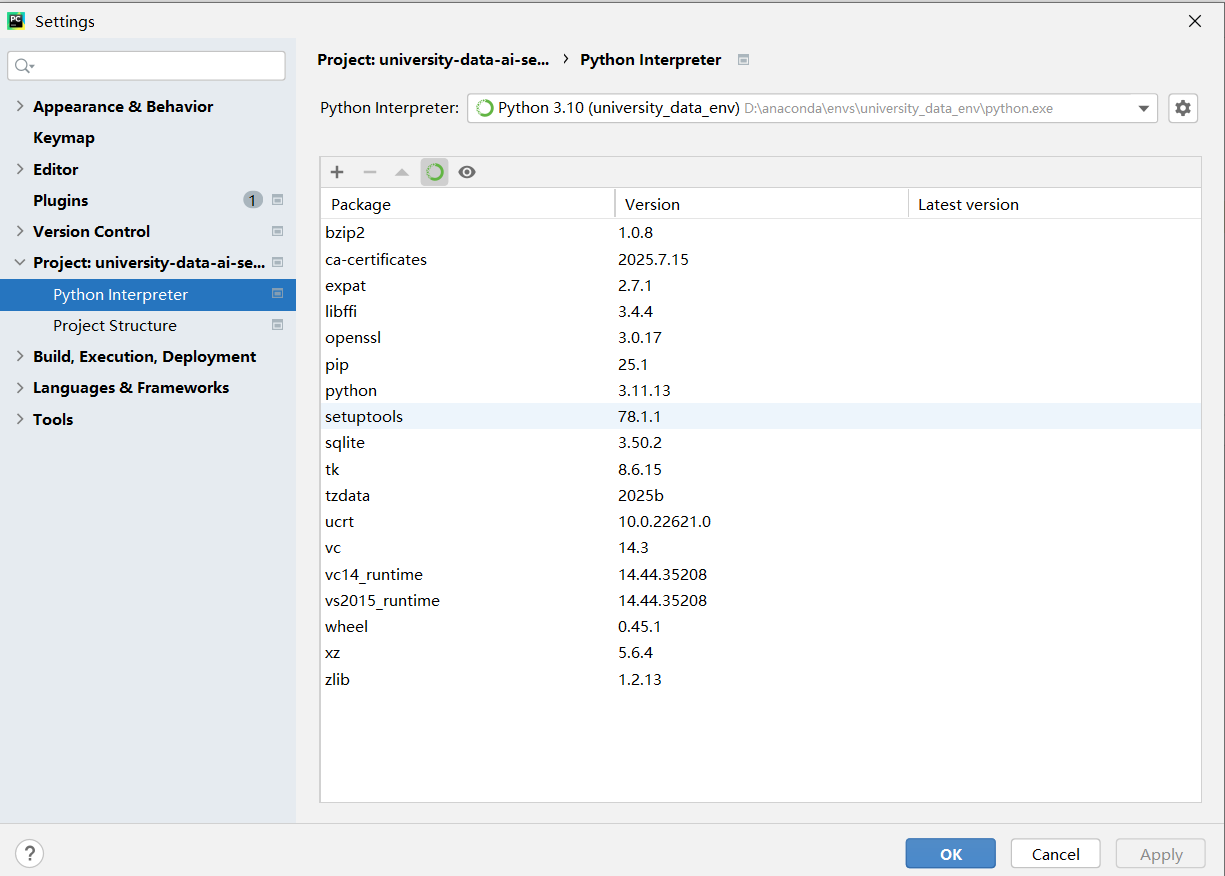Collapse the Project: university-data-ai-se... section
The image size is (1225, 876).
tap(20, 262)
